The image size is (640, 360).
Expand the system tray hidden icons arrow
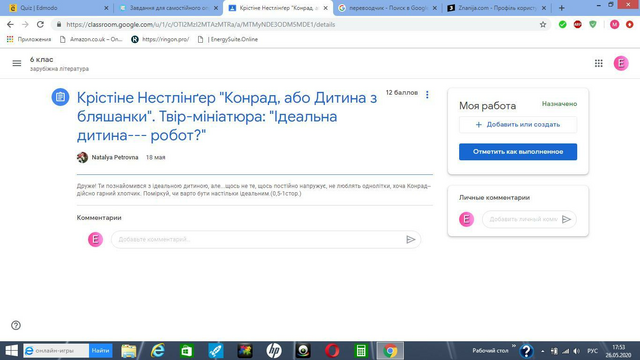tap(542, 351)
